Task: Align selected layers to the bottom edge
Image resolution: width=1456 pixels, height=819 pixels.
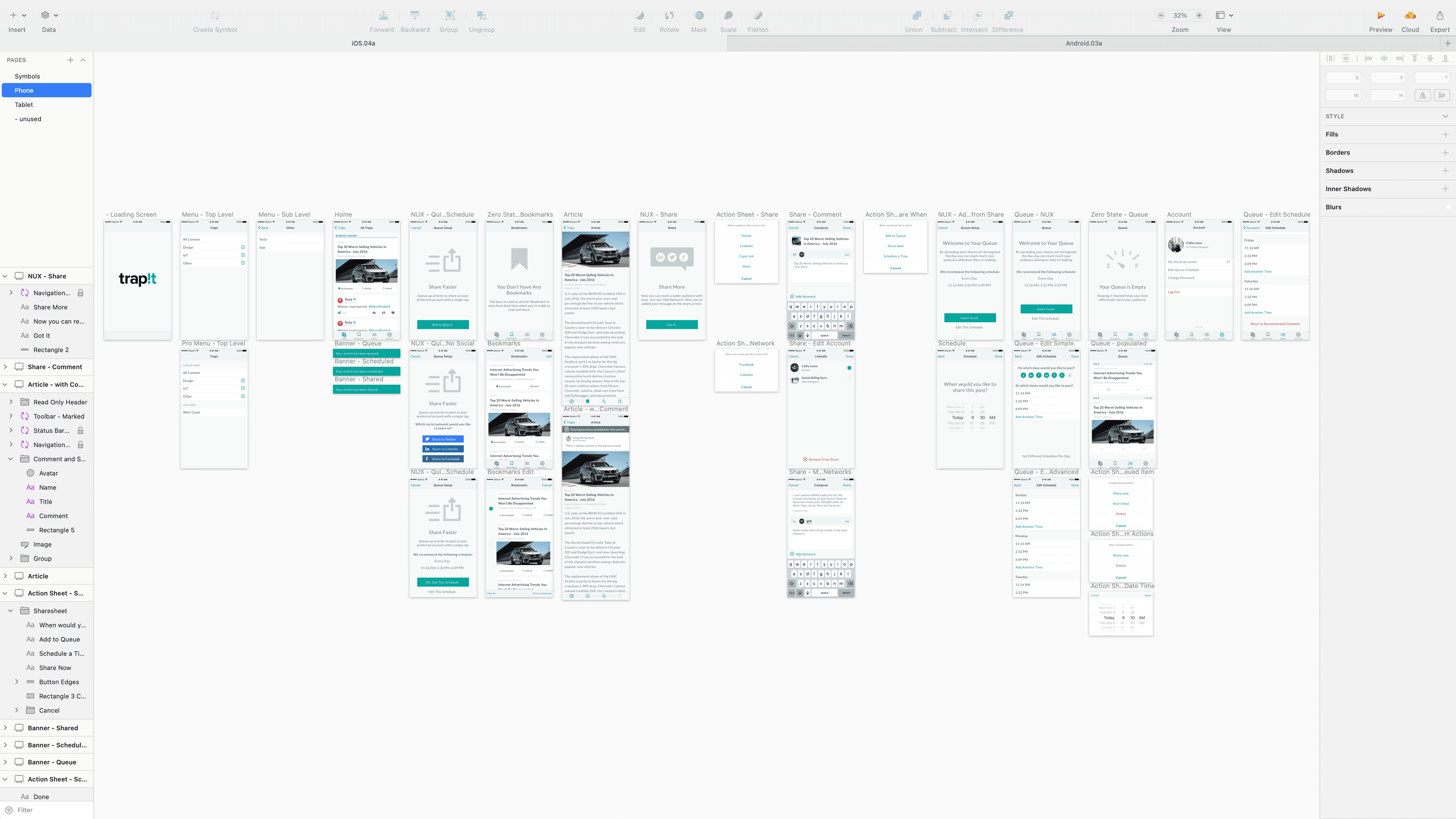Action: tap(1445, 58)
